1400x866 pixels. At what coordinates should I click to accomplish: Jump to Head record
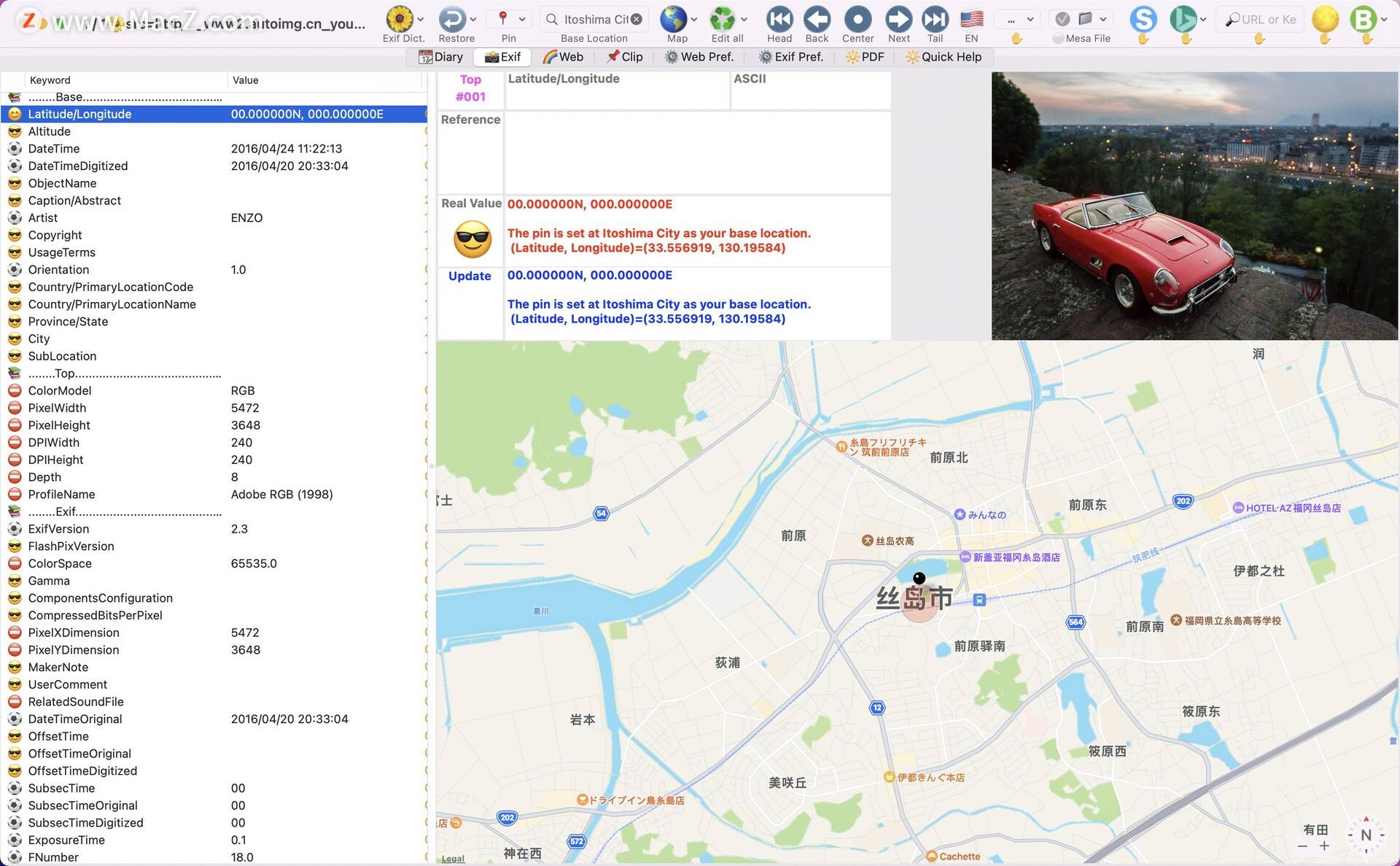[779, 19]
